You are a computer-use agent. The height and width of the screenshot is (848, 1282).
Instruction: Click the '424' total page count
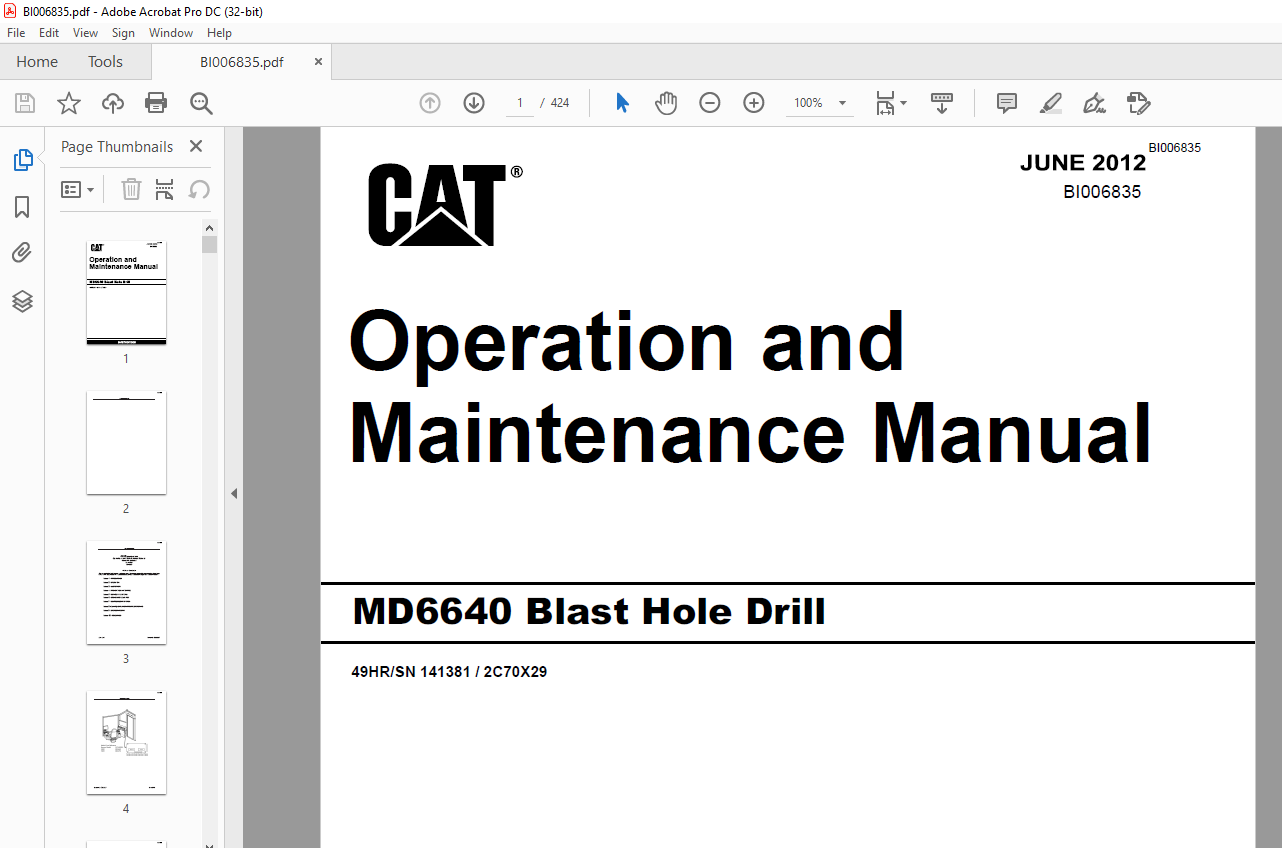(x=560, y=103)
